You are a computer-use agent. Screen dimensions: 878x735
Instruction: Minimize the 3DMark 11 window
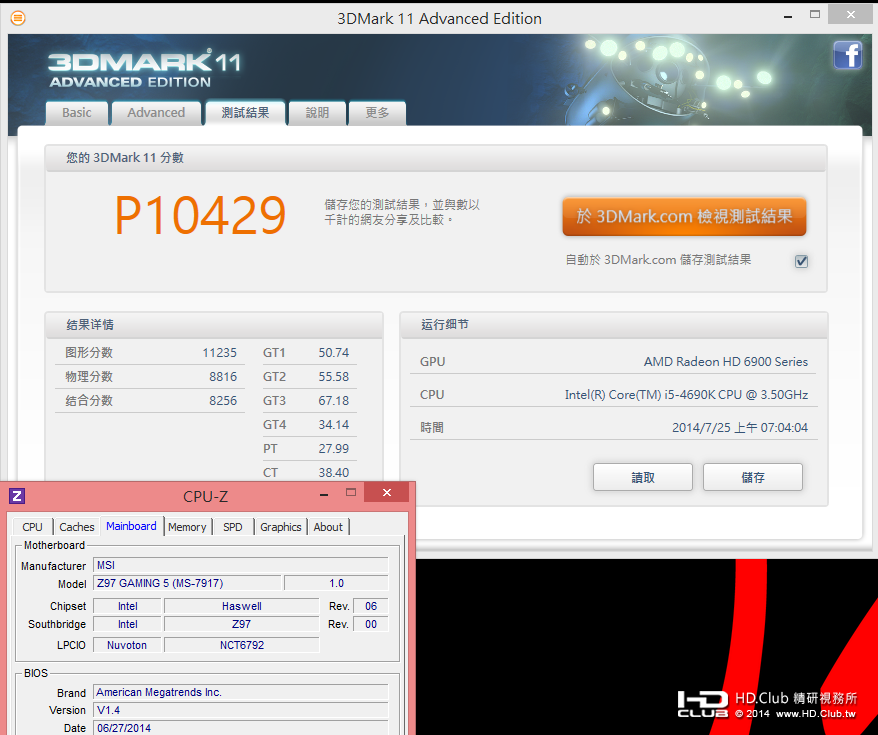click(x=788, y=17)
